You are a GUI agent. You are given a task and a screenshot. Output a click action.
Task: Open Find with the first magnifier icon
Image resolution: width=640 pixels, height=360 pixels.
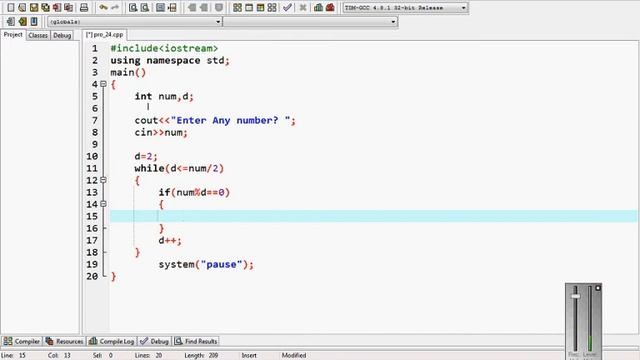pos(133,7)
